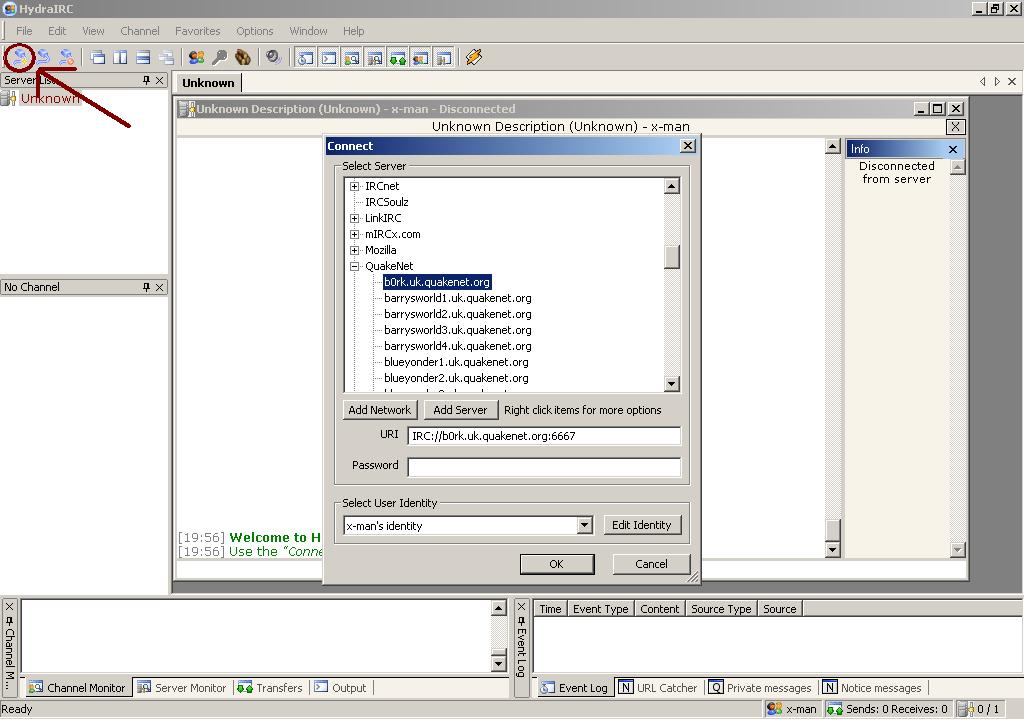The width and height of the screenshot is (1026, 720).
Task: Click the Connect to server toolbar icon
Action: click(x=19, y=58)
